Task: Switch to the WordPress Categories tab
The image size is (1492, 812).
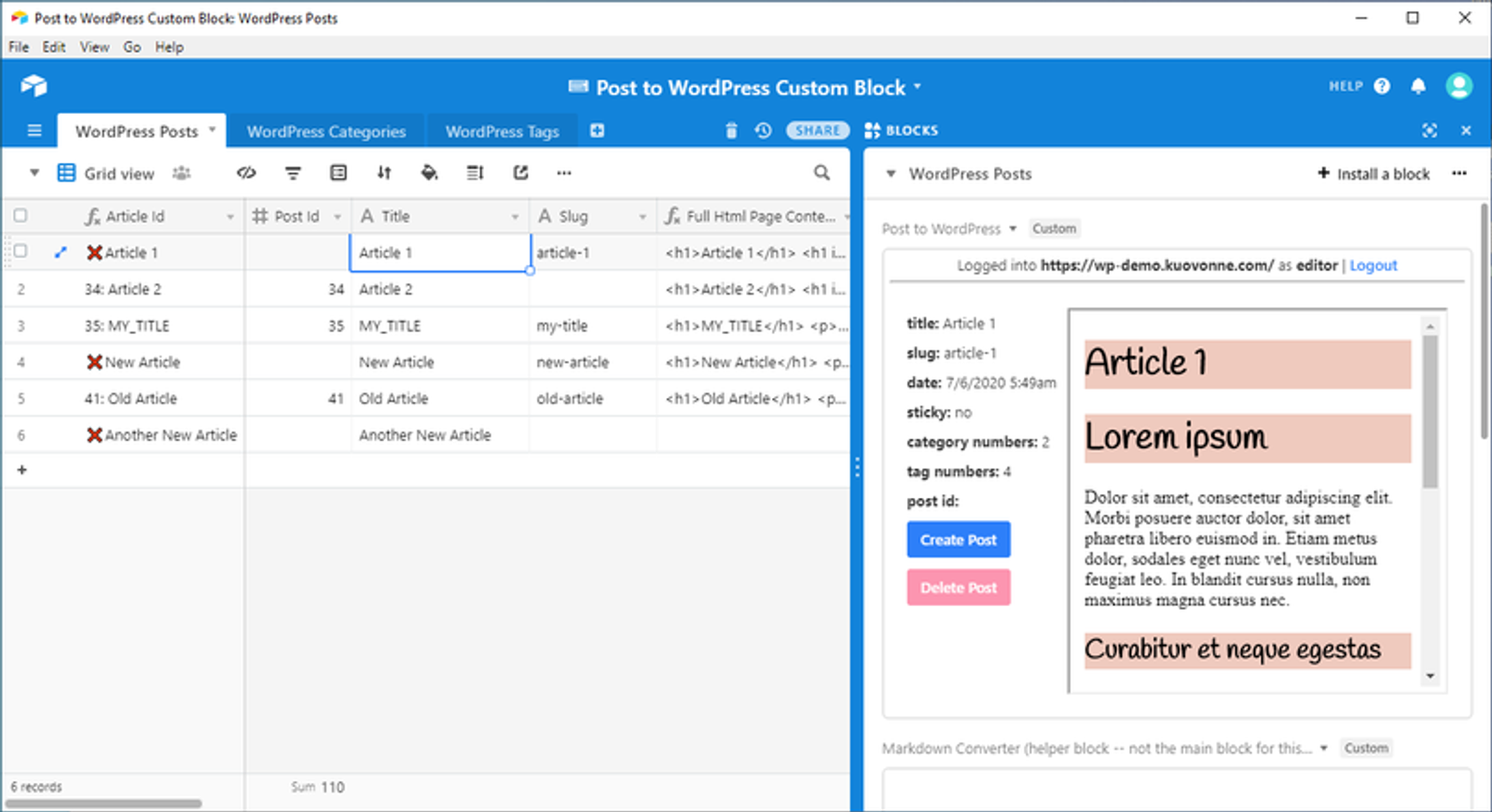Action: [326, 131]
